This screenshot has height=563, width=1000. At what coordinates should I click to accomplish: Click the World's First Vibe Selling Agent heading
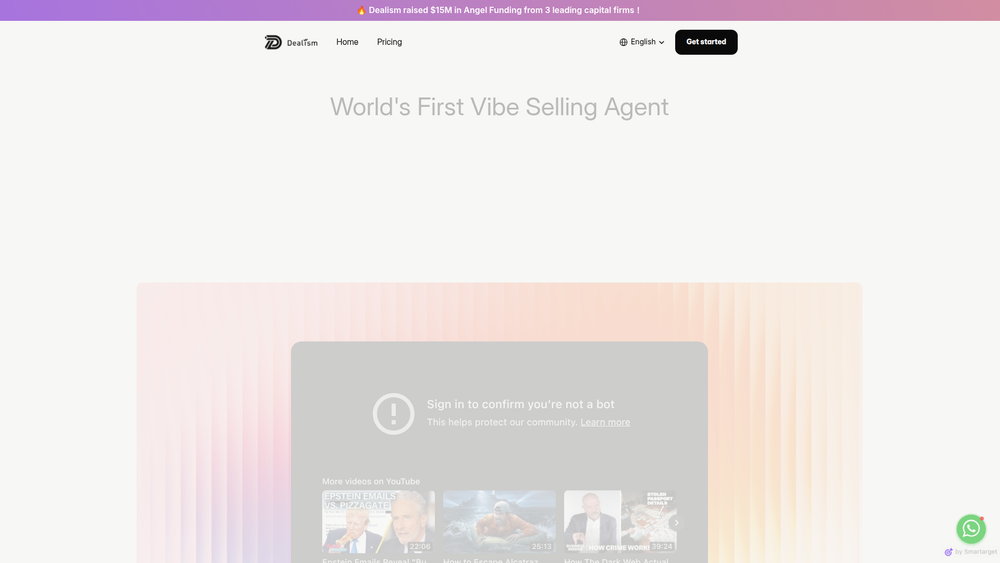coord(499,107)
